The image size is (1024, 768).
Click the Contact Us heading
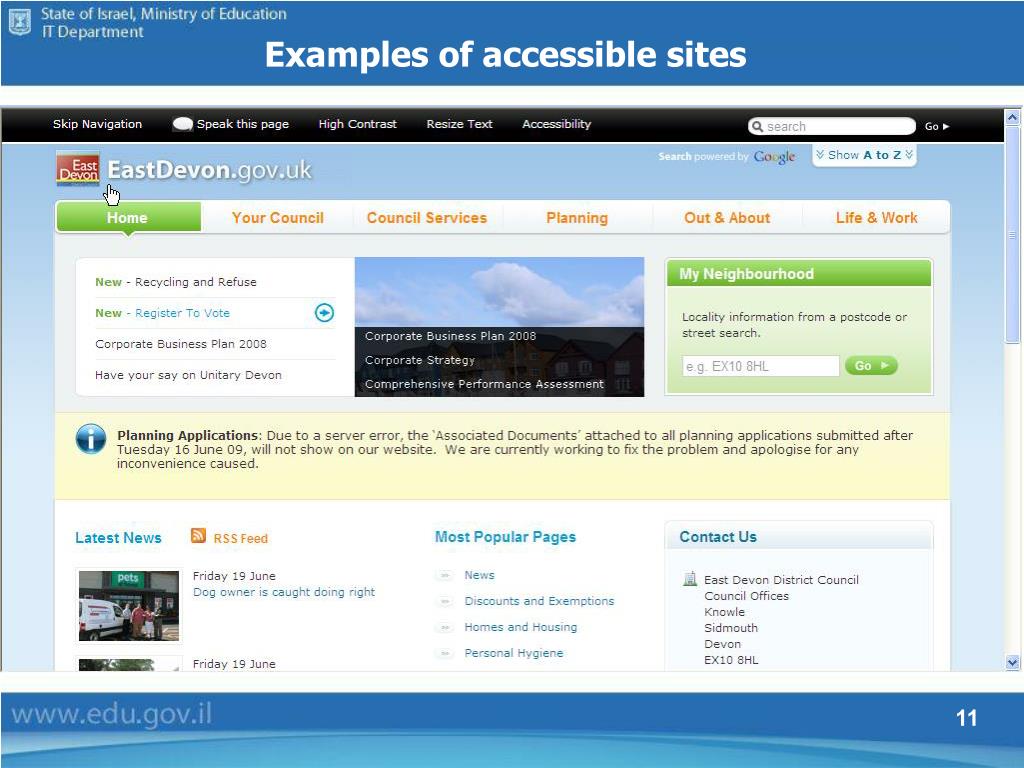point(718,537)
